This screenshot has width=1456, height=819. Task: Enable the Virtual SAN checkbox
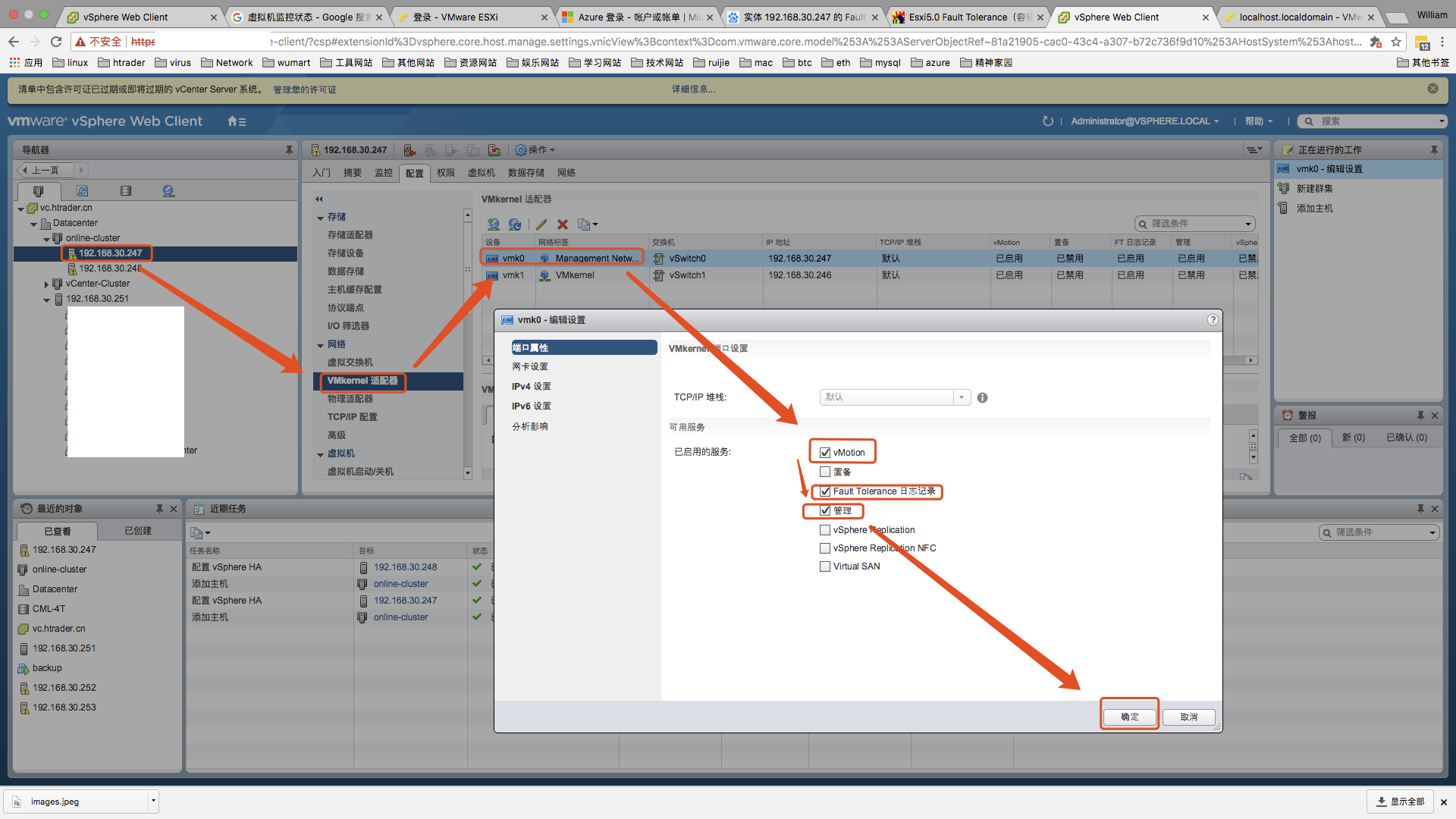point(825,566)
